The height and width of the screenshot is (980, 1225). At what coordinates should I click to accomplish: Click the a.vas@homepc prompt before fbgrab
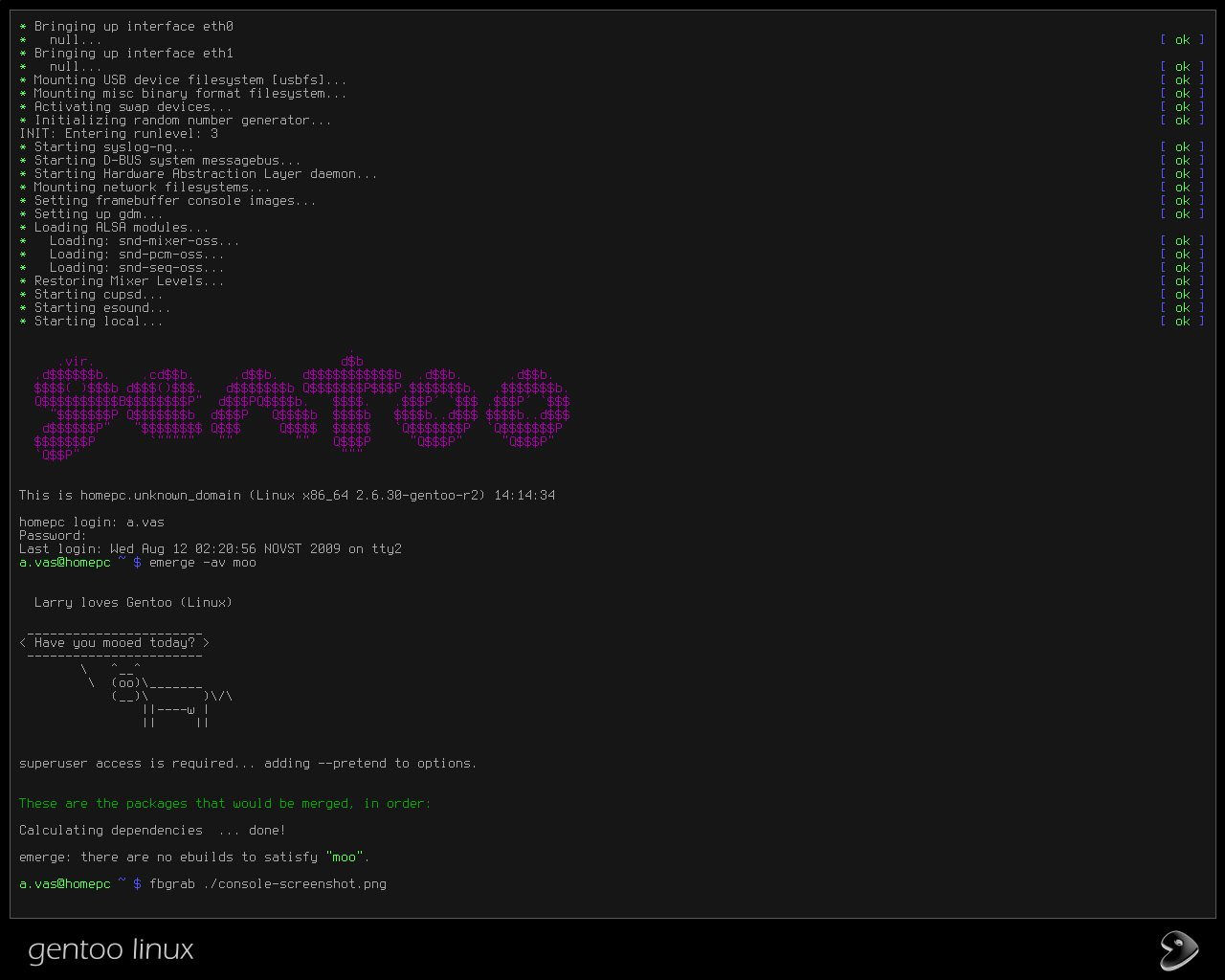(80, 884)
